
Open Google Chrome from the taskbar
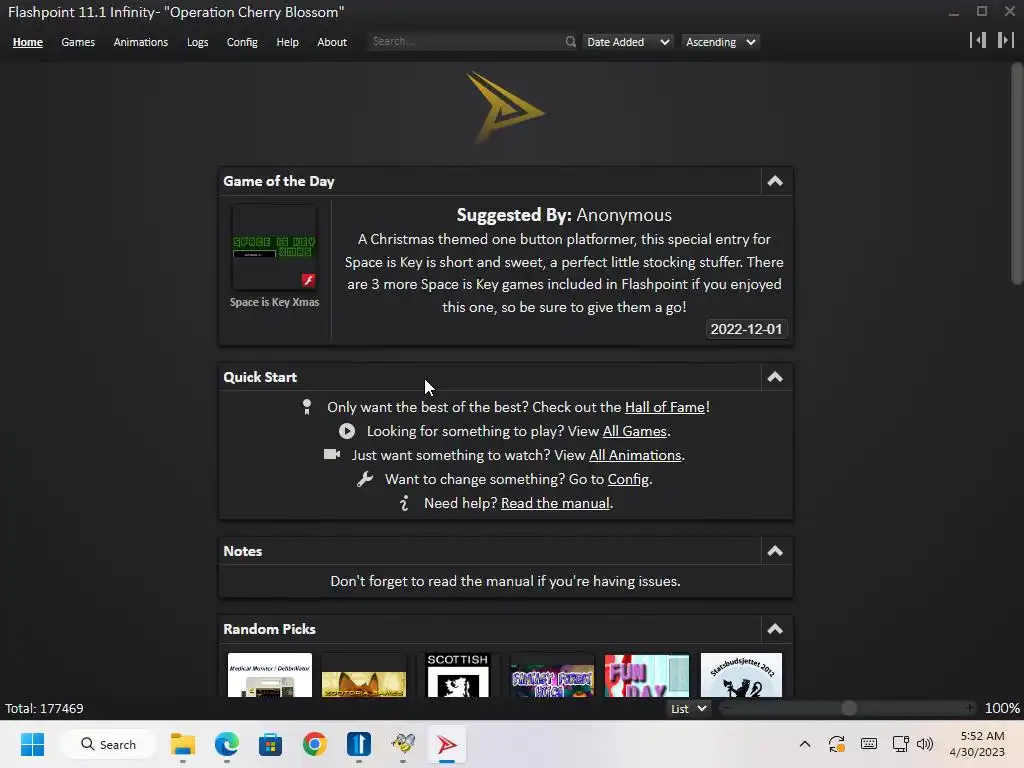click(314, 744)
